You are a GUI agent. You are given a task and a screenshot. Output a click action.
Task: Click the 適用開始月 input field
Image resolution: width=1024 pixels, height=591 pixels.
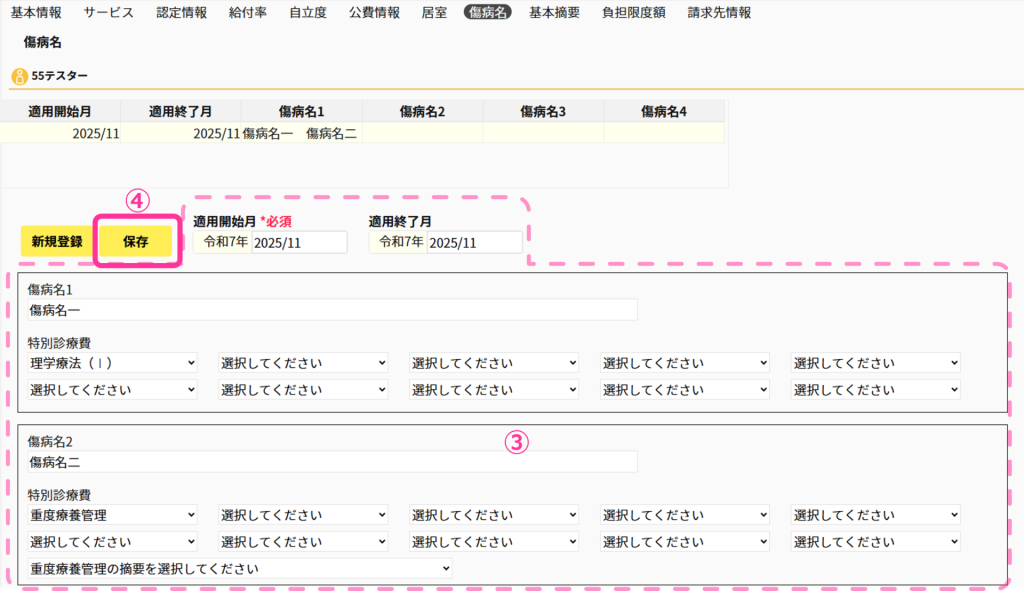click(x=298, y=242)
